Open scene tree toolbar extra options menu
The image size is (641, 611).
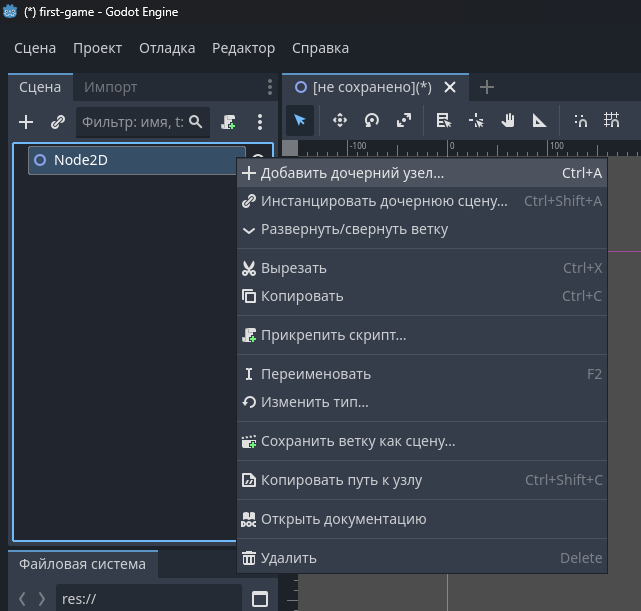pos(260,122)
